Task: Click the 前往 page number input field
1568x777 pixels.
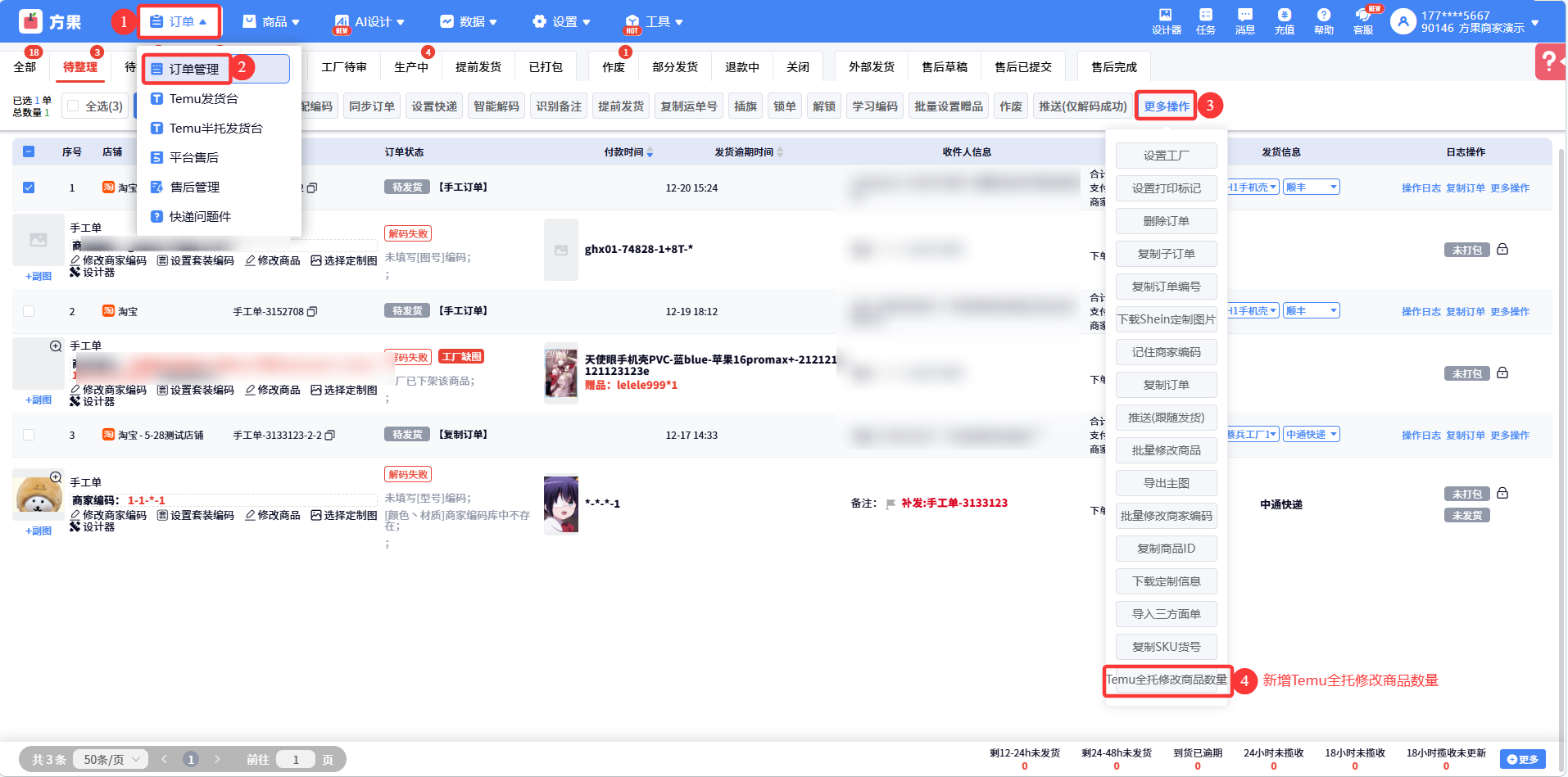Action: click(296, 760)
